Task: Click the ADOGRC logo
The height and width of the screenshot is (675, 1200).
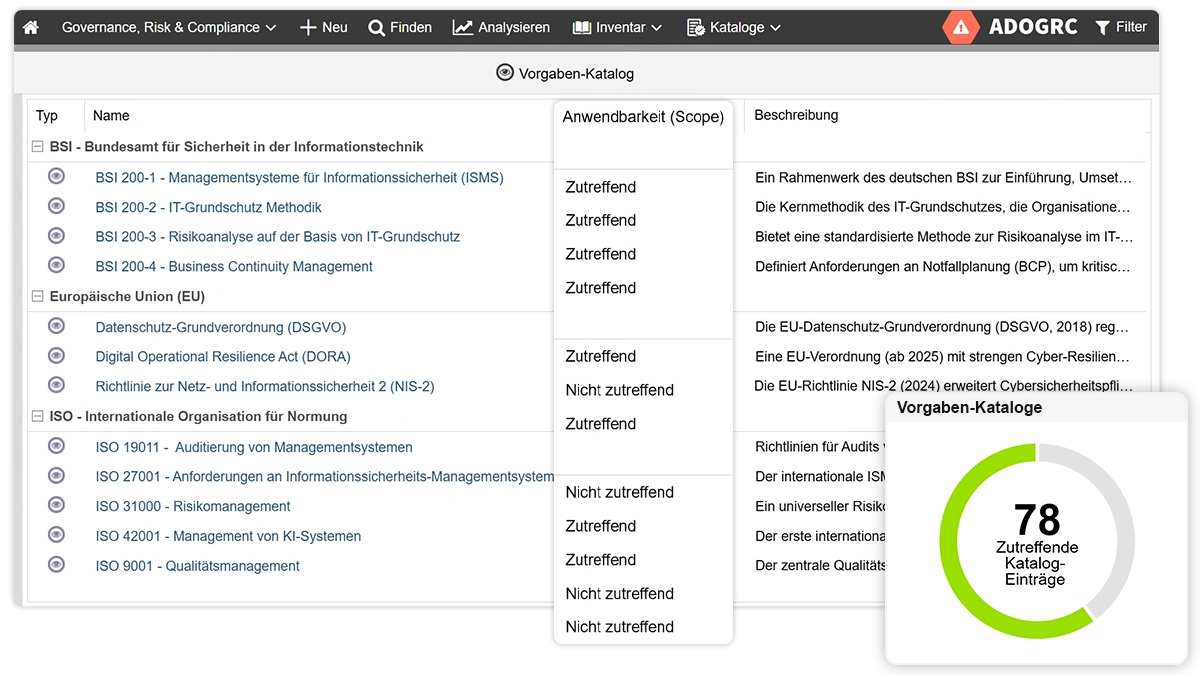Action: click(x=1033, y=28)
